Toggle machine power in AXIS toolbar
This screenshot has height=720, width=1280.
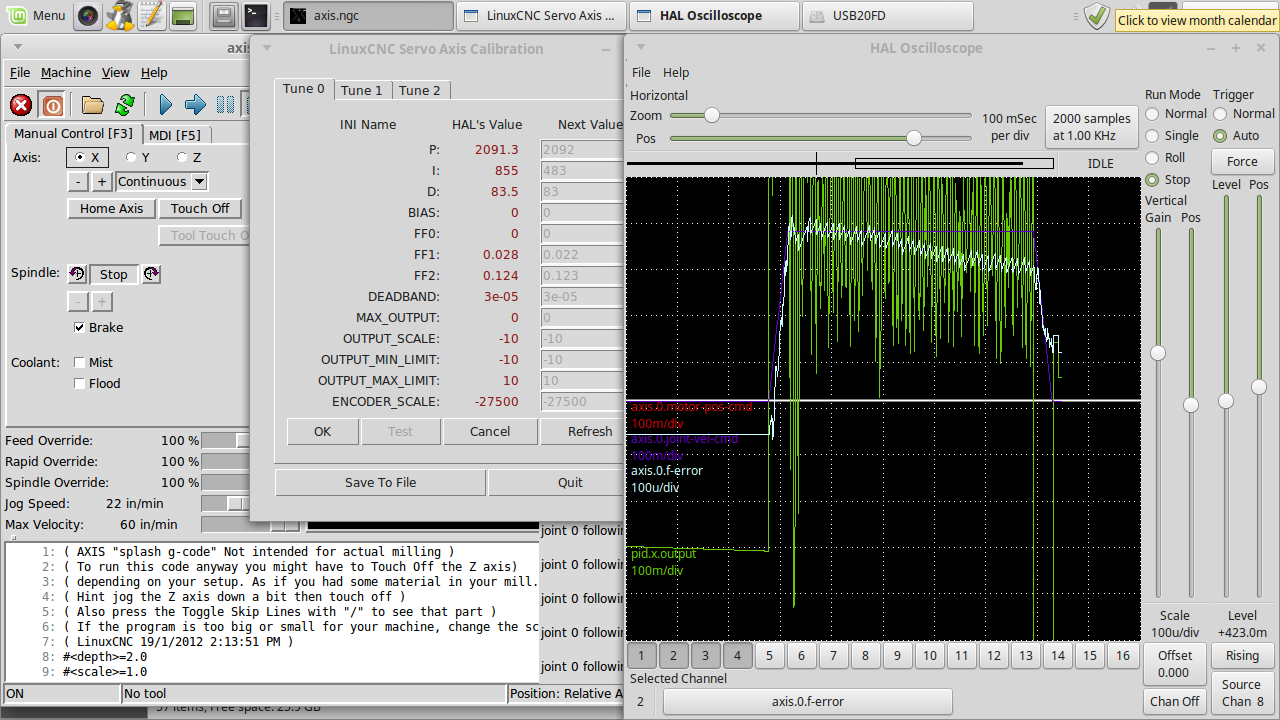[x=53, y=105]
